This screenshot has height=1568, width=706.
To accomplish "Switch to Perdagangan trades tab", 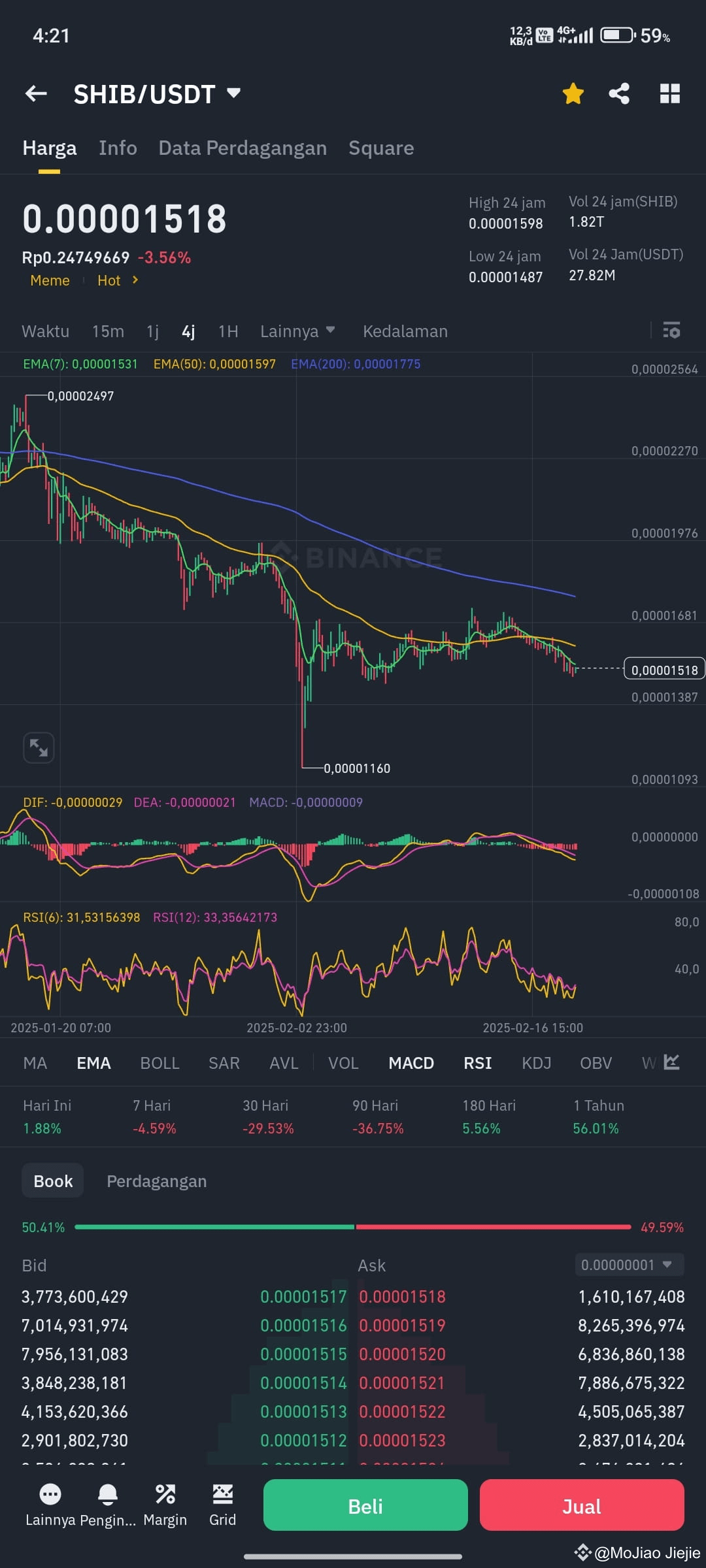I will pos(157,1181).
